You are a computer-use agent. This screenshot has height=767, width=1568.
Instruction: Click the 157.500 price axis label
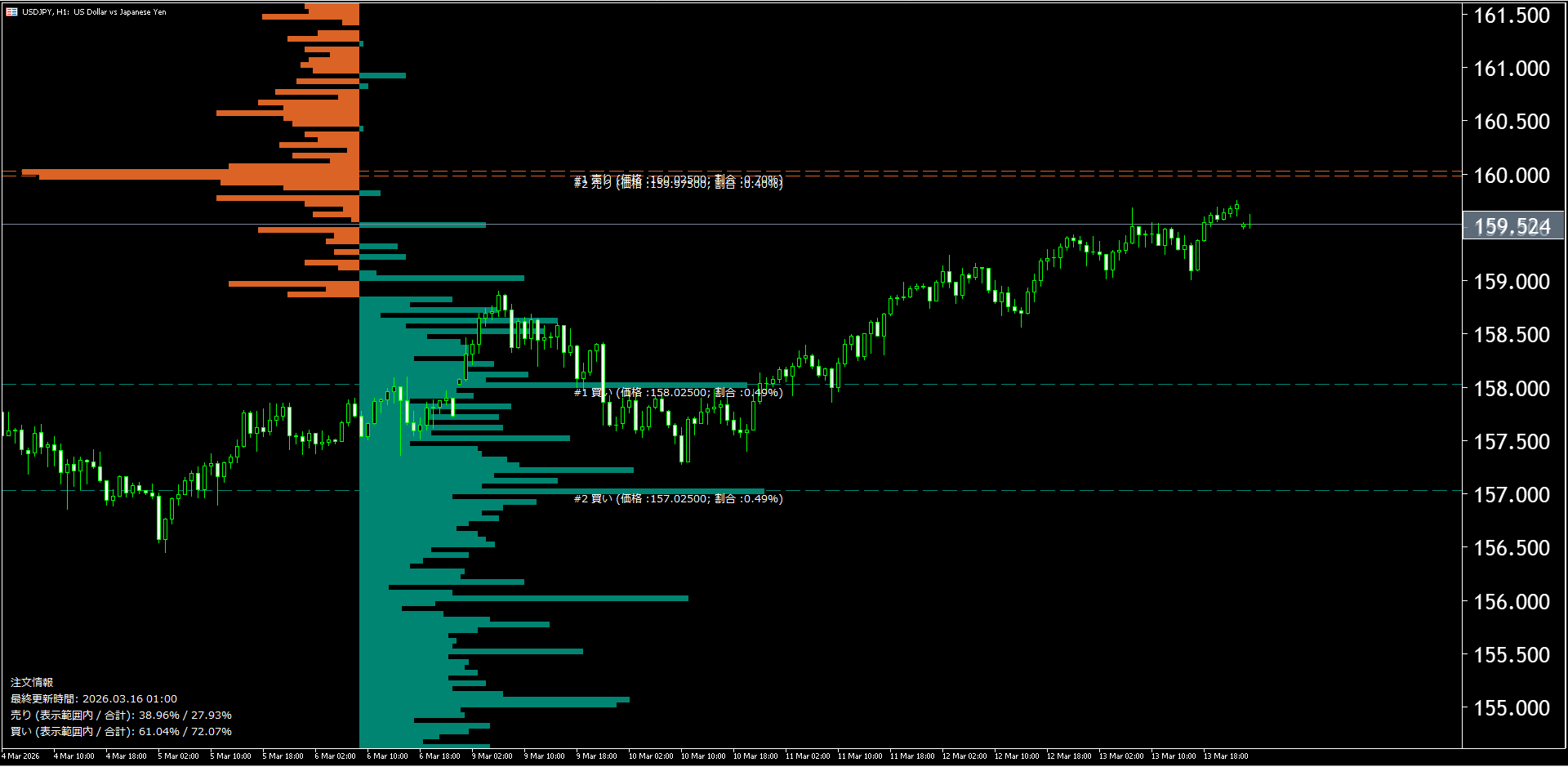point(1512,442)
